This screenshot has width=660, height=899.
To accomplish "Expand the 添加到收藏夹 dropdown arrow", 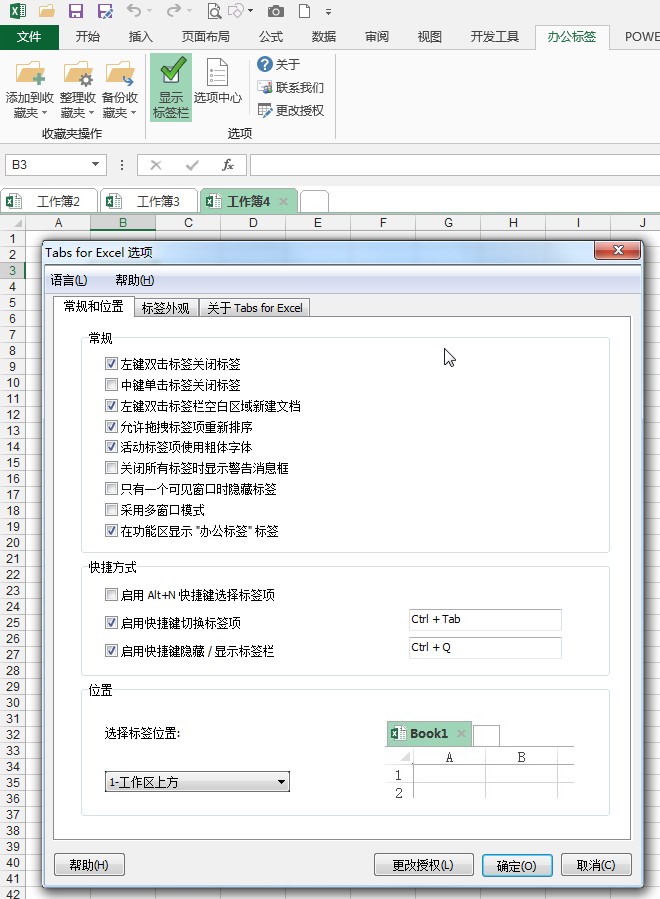I will (45, 113).
